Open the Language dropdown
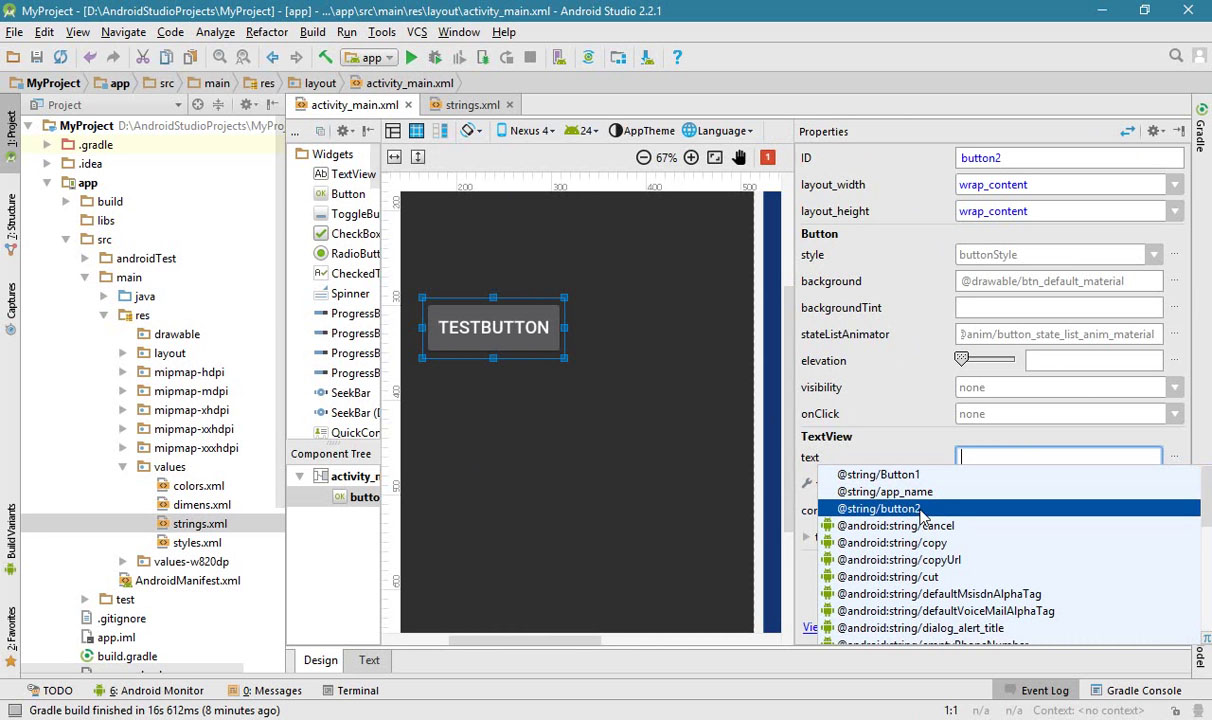The image size is (1212, 720). tap(718, 131)
